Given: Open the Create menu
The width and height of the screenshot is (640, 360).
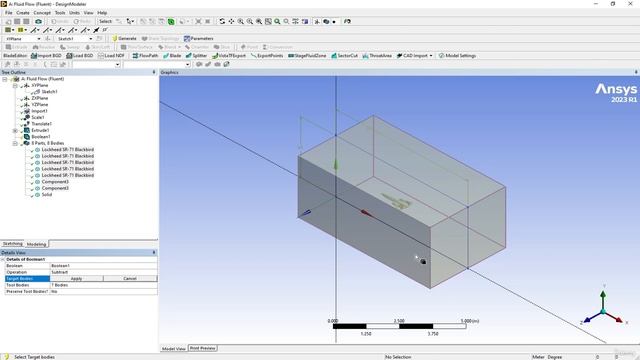Looking at the screenshot, I should (23, 13).
